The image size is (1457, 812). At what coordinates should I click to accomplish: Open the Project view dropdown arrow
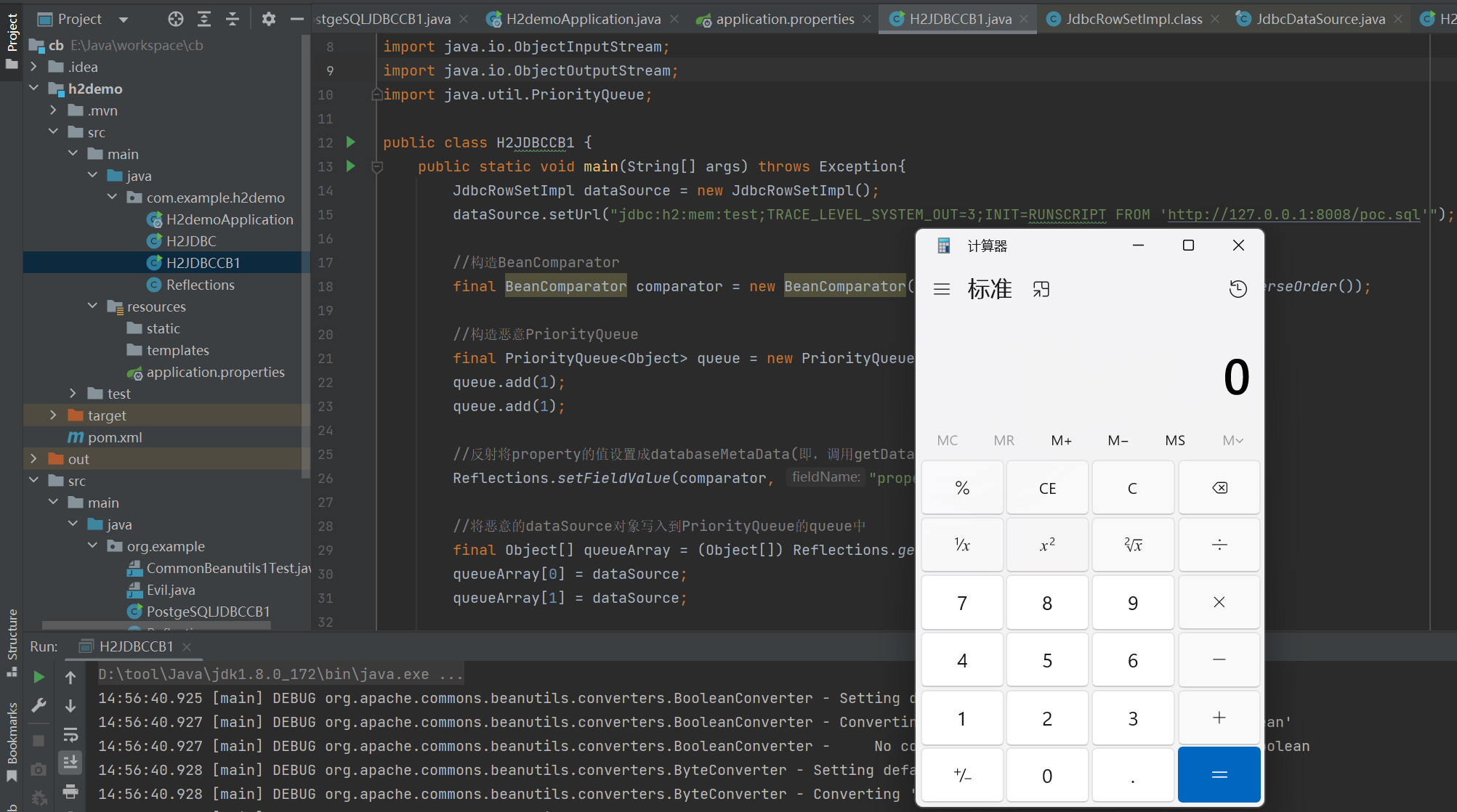(124, 19)
